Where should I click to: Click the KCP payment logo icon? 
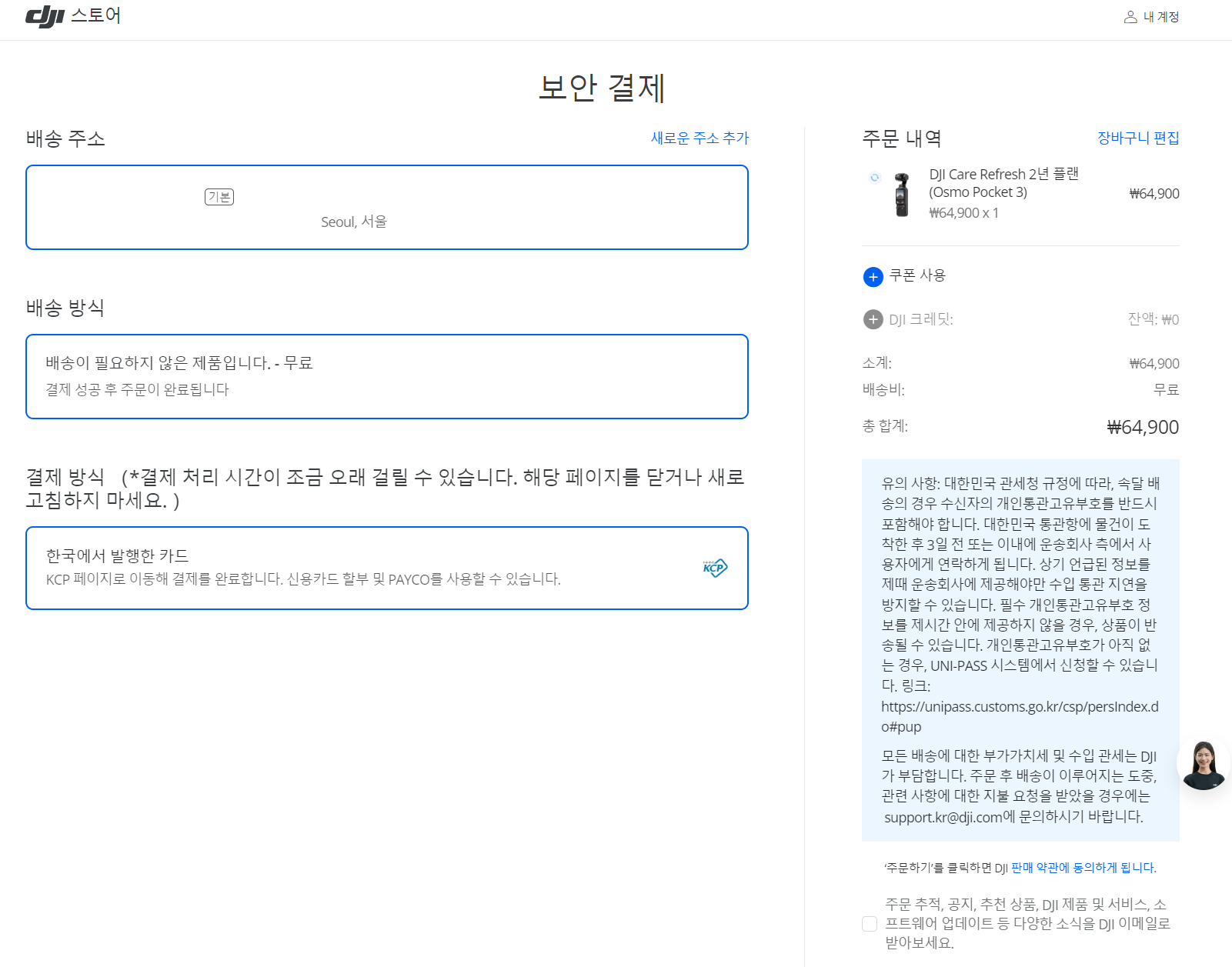tap(715, 568)
